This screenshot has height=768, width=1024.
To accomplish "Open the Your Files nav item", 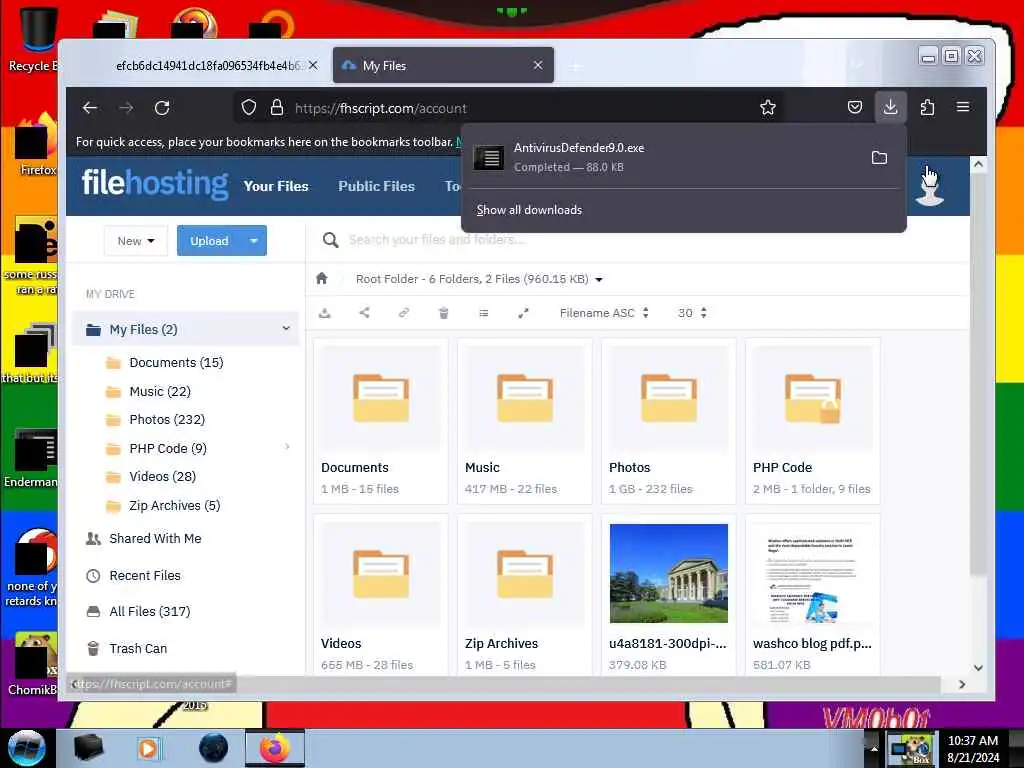I will tap(276, 186).
